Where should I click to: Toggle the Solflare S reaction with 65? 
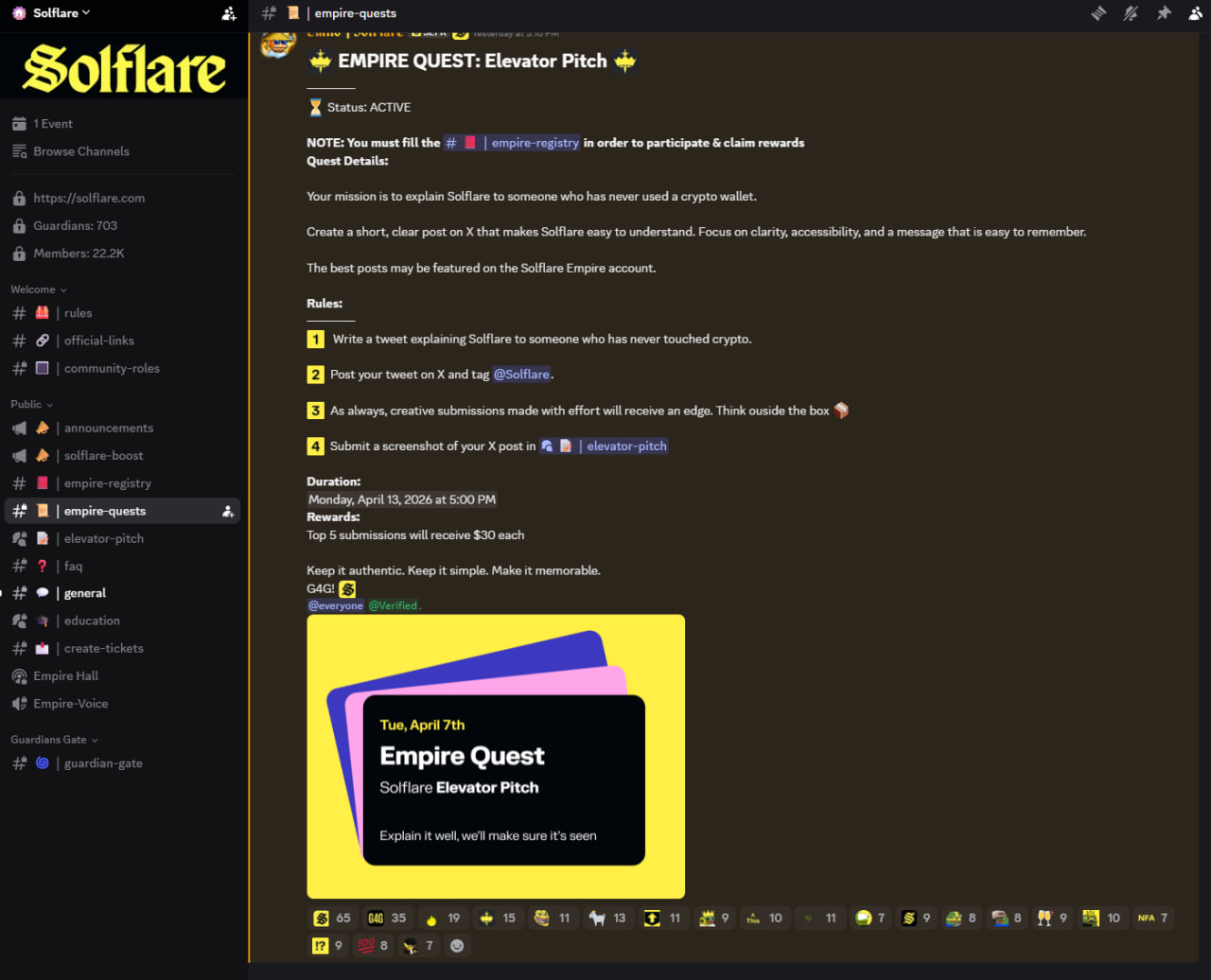pos(332,918)
